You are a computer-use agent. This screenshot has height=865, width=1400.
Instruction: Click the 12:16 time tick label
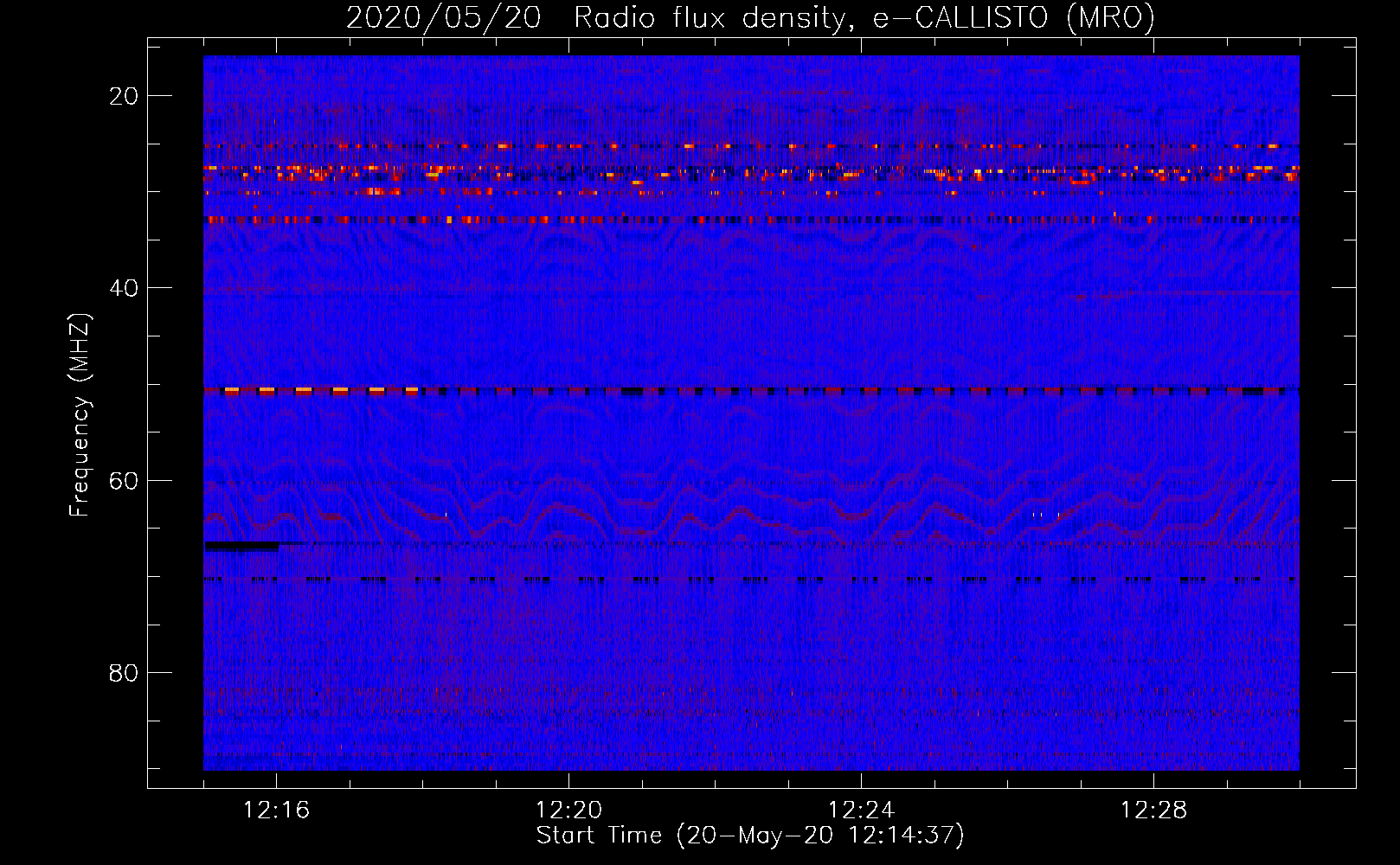pos(276,811)
